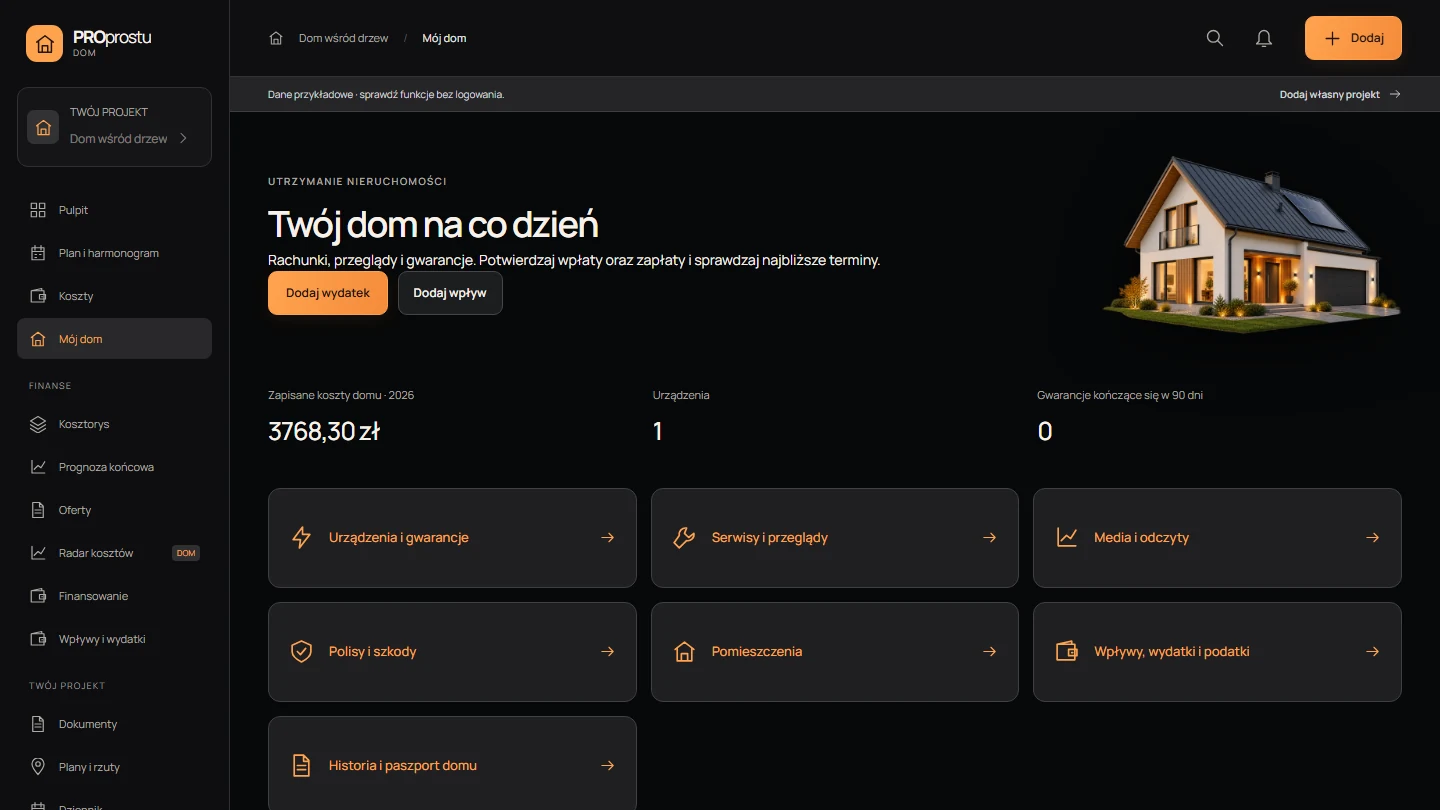The width and height of the screenshot is (1440, 810).
Task: Select Mój dom in sidebar
Action: (x=114, y=339)
